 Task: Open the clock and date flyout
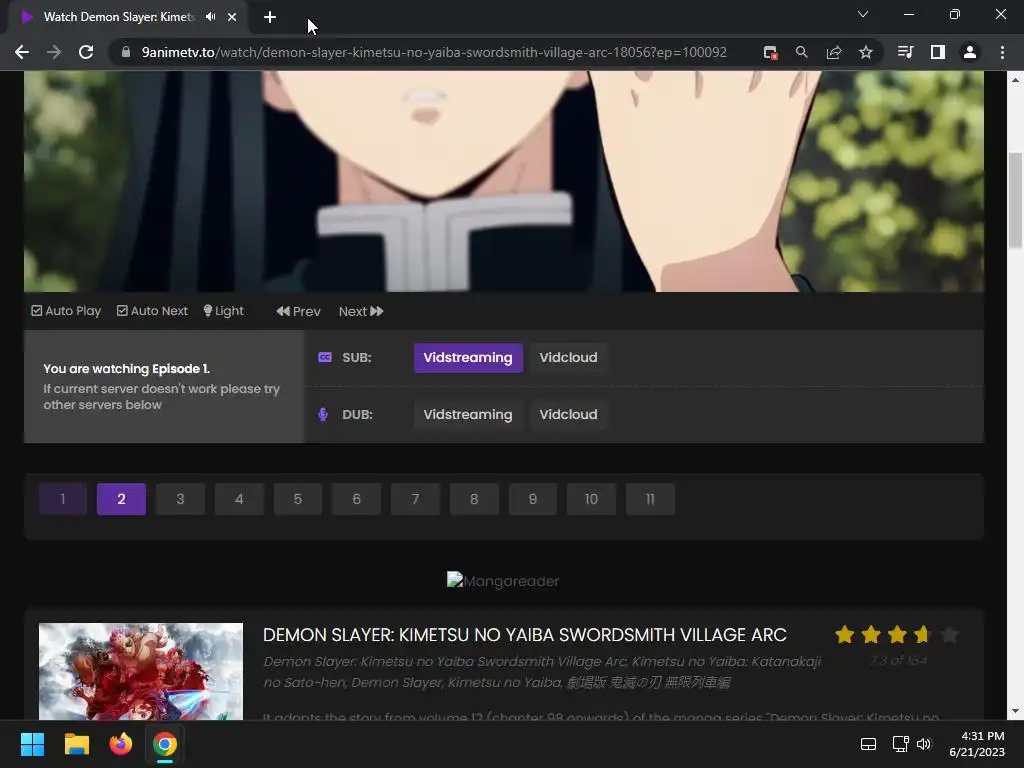[x=977, y=744]
